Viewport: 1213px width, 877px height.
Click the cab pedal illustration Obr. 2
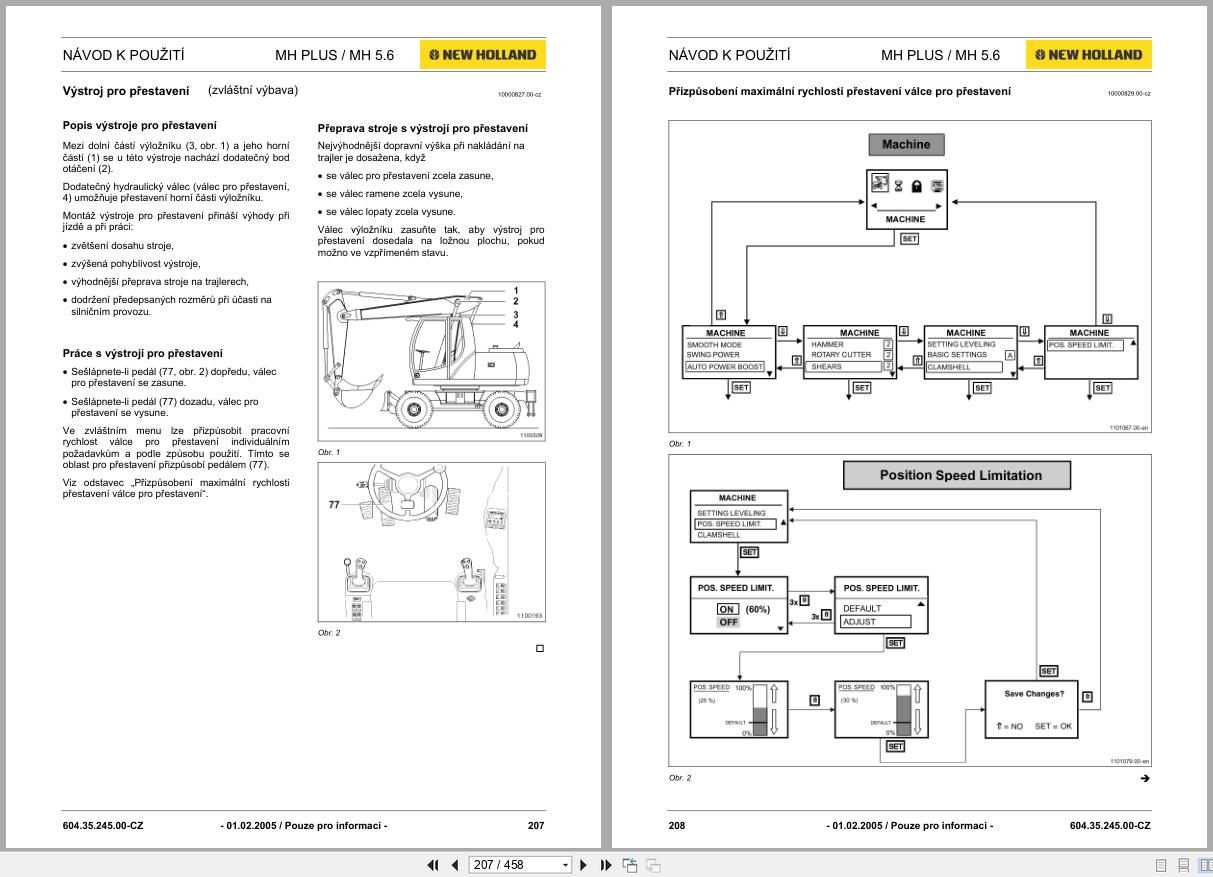point(432,542)
